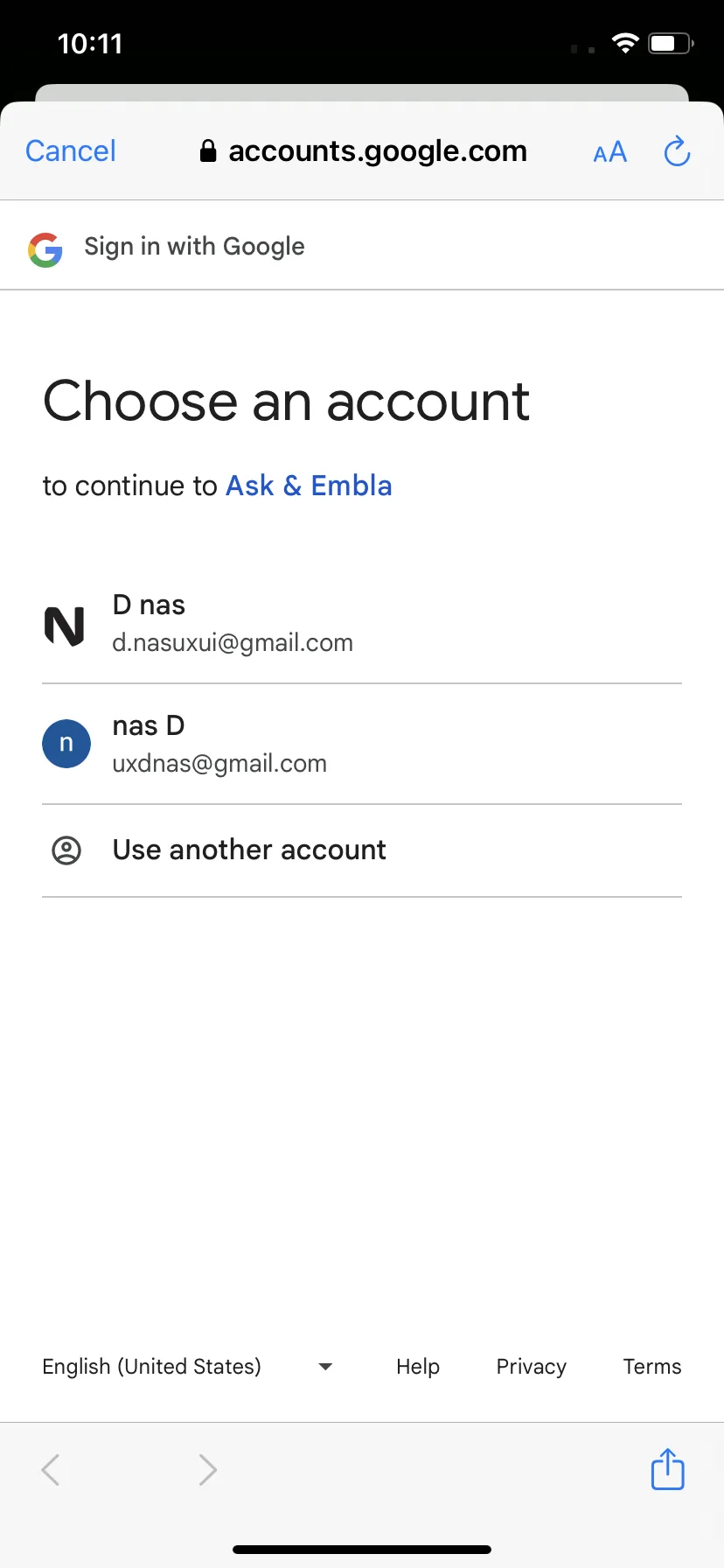
Task: Tap the blue n avatar circle
Action: (66, 744)
